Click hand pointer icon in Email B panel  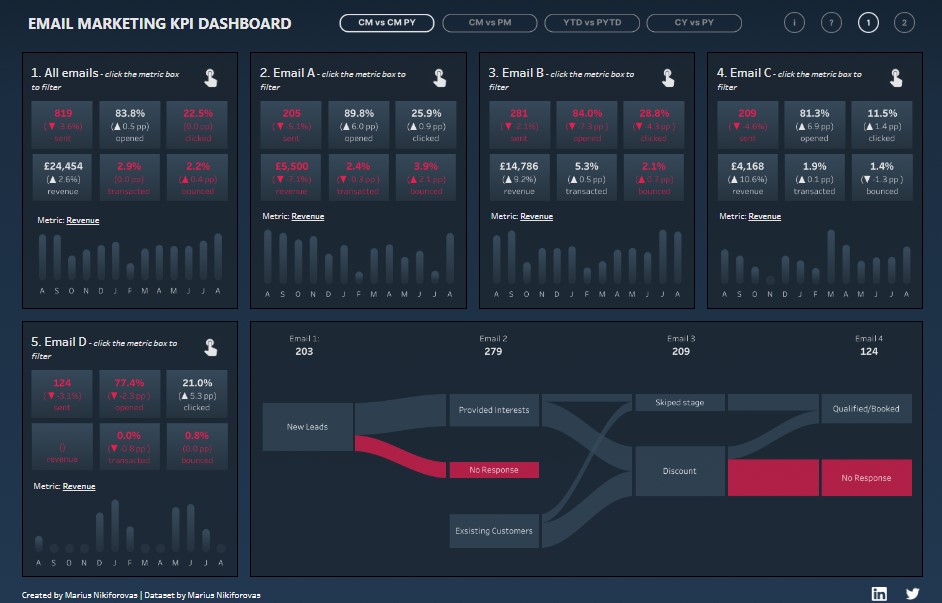[667, 78]
